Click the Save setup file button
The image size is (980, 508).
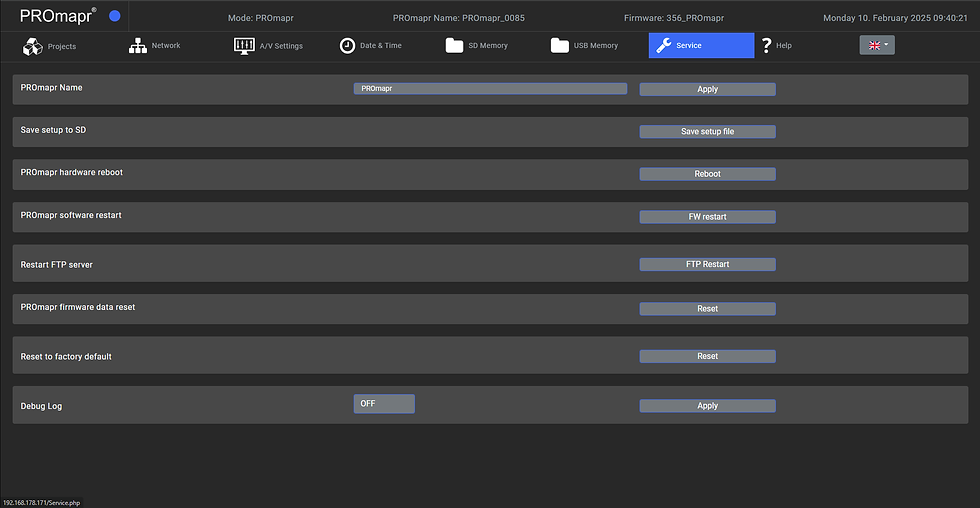[708, 131]
